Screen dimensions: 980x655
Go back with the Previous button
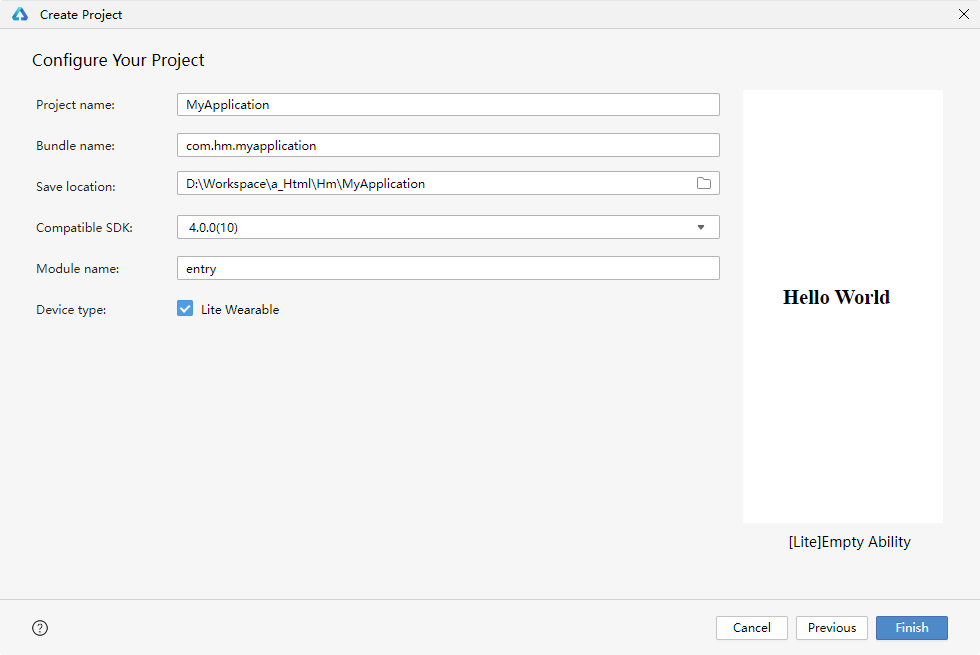tap(831, 628)
